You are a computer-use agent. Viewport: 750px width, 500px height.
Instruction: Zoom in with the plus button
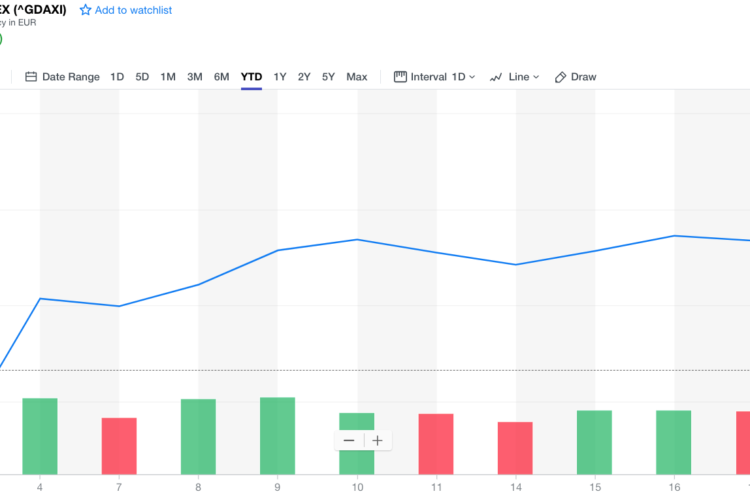click(377, 441)
